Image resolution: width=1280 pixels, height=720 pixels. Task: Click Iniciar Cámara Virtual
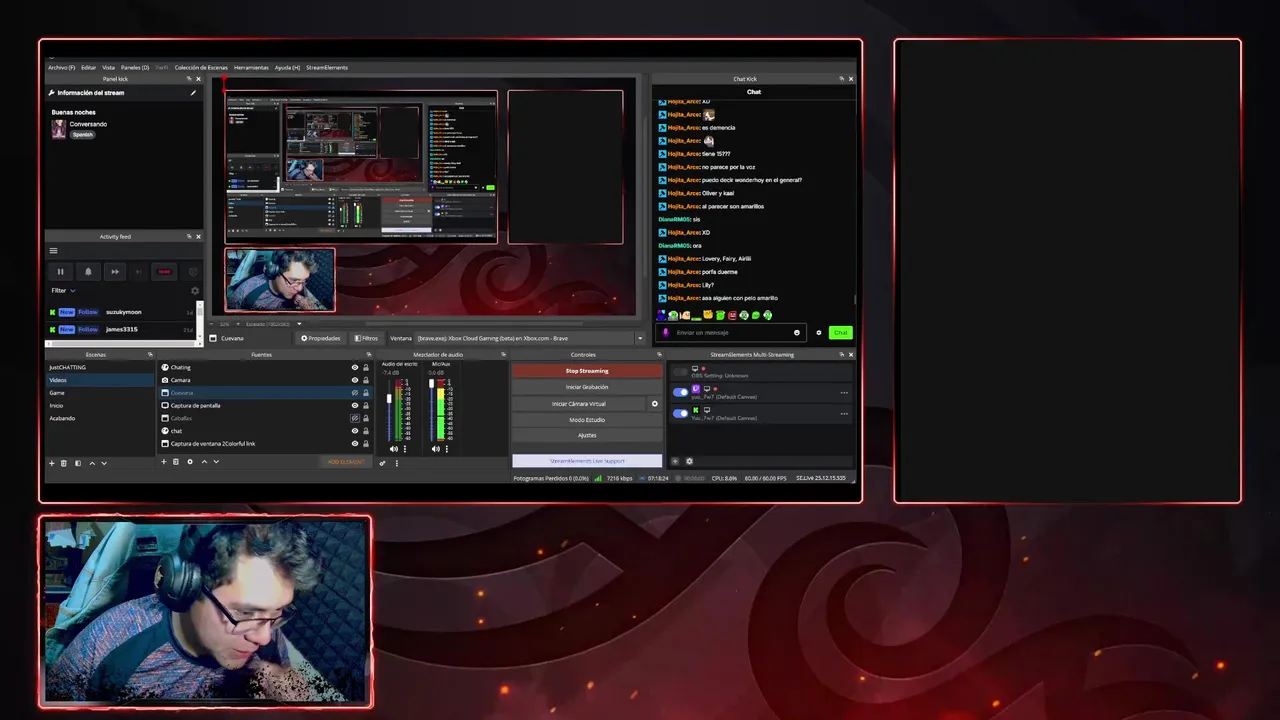pyautogui.click(x=579, y=404)
